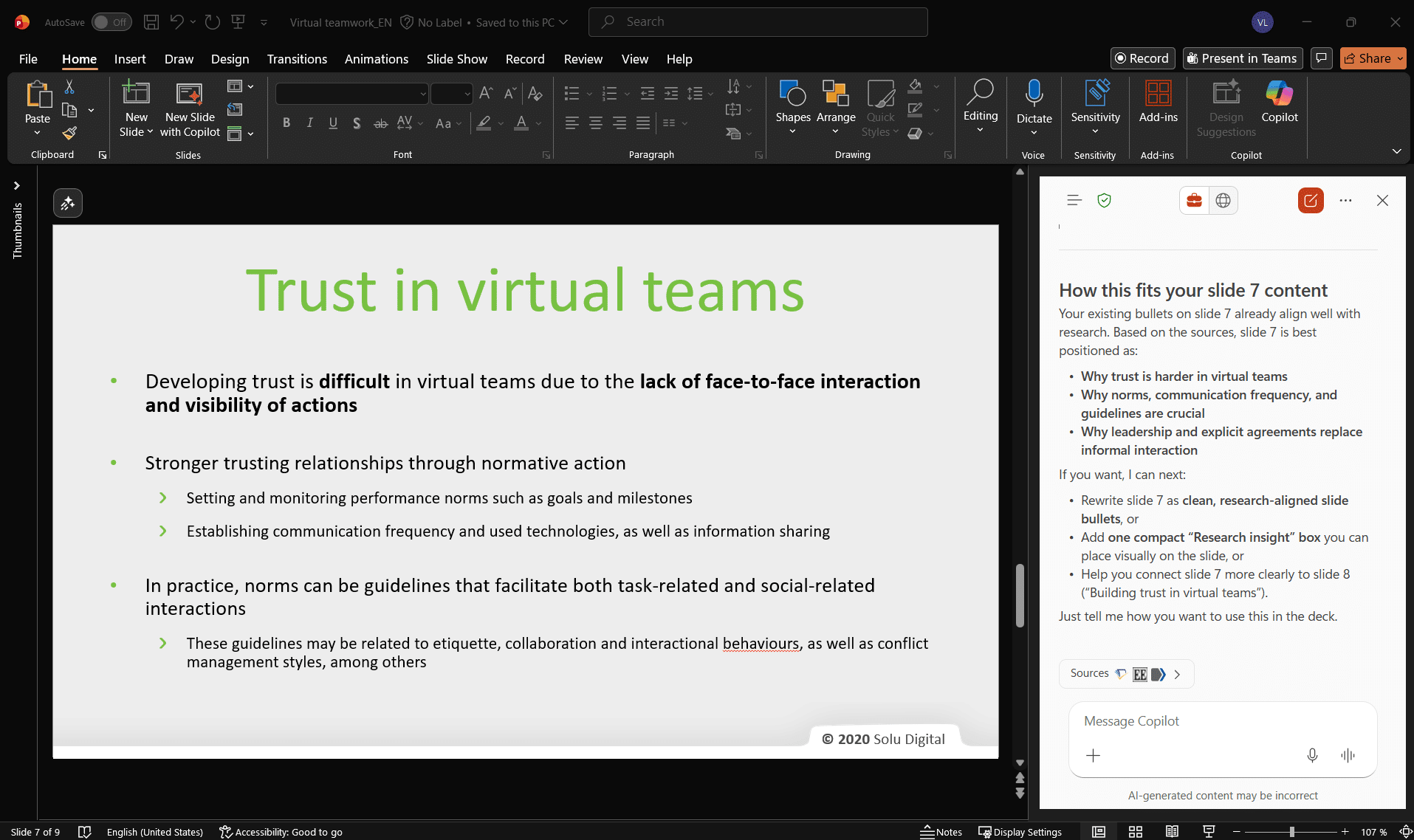
Task: Click the Format Painter brush icon
Action: pyautogui.click(x=69, y=133)
